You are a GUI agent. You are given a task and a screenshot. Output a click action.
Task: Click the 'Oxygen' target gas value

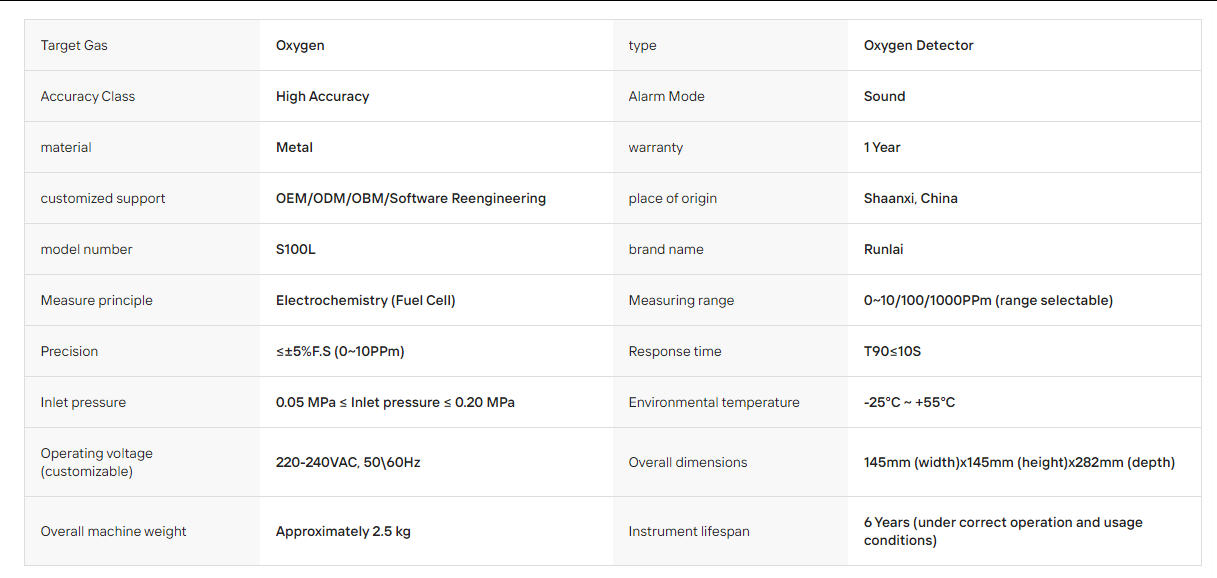pos(300,45)
